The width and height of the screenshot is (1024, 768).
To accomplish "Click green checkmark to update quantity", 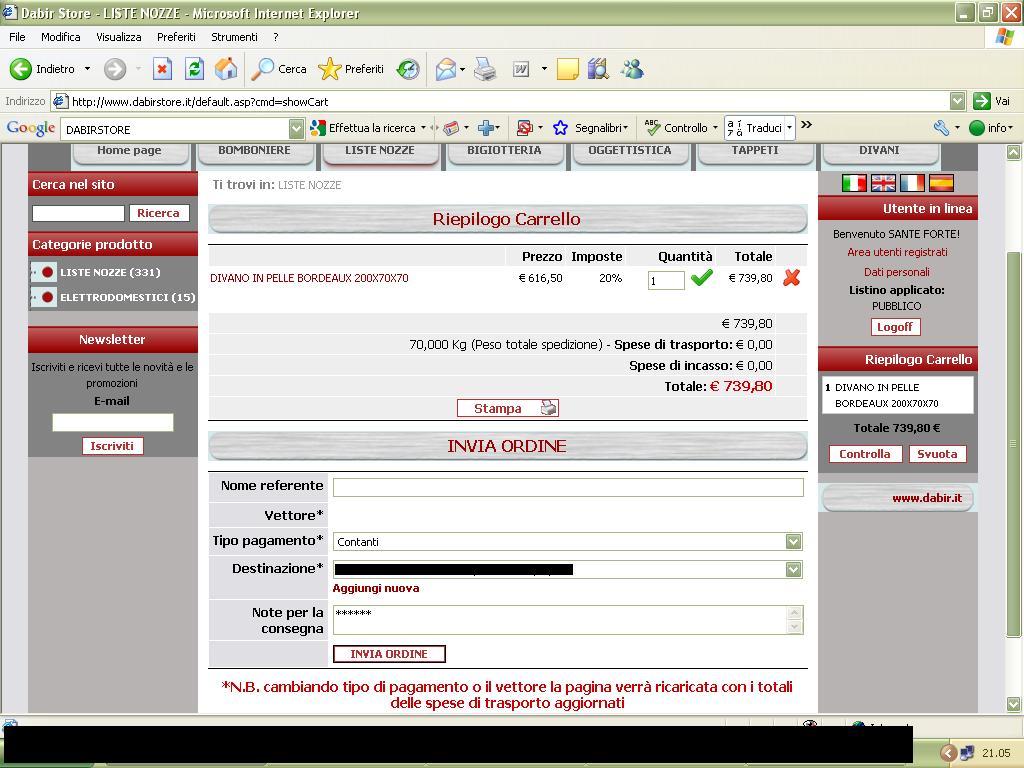I will pyautogui.click(x=701, y=278).
